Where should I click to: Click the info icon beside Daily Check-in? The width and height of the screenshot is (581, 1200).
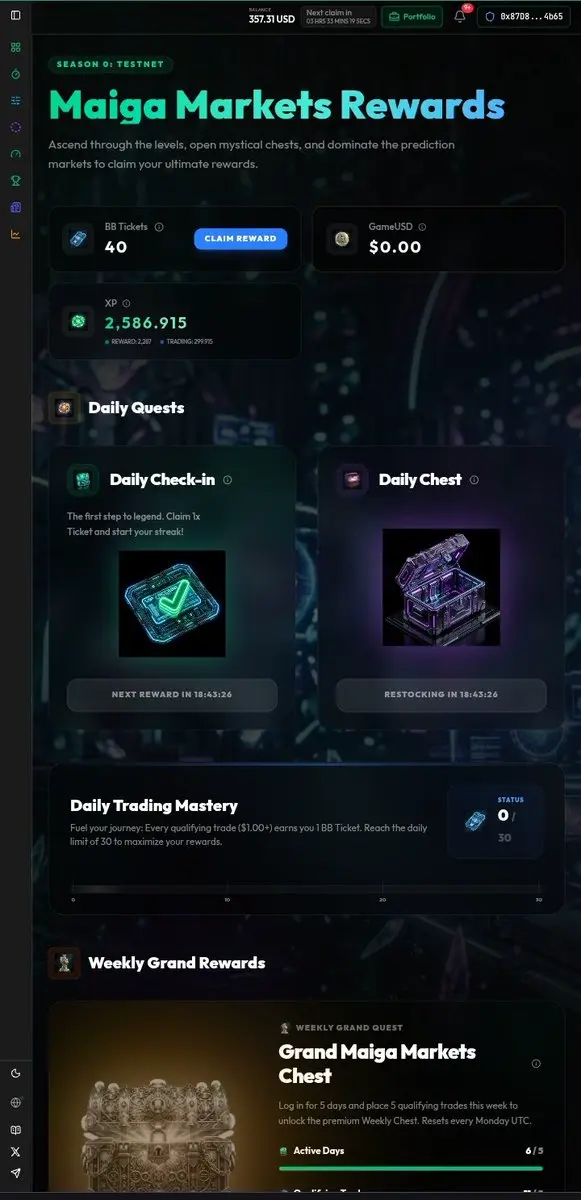pyautogui.click(x=227, y=480)
